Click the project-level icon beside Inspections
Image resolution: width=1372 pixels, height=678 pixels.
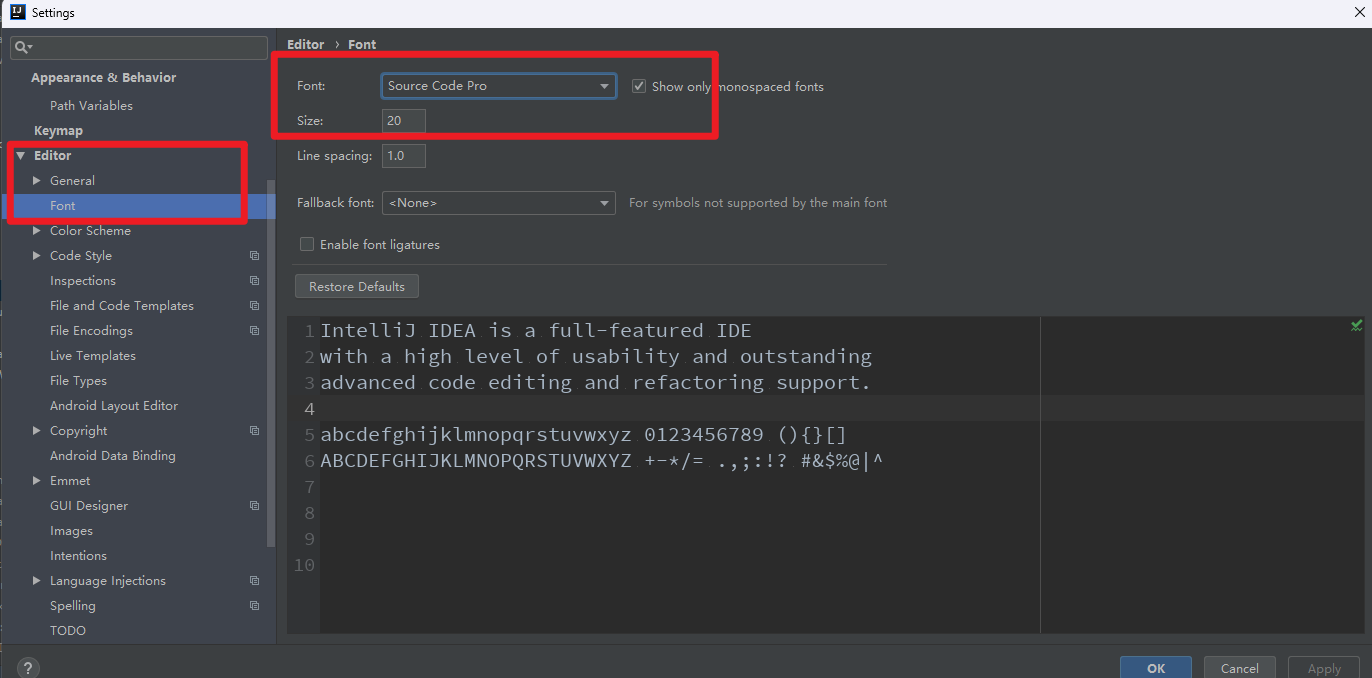(254, 281)
